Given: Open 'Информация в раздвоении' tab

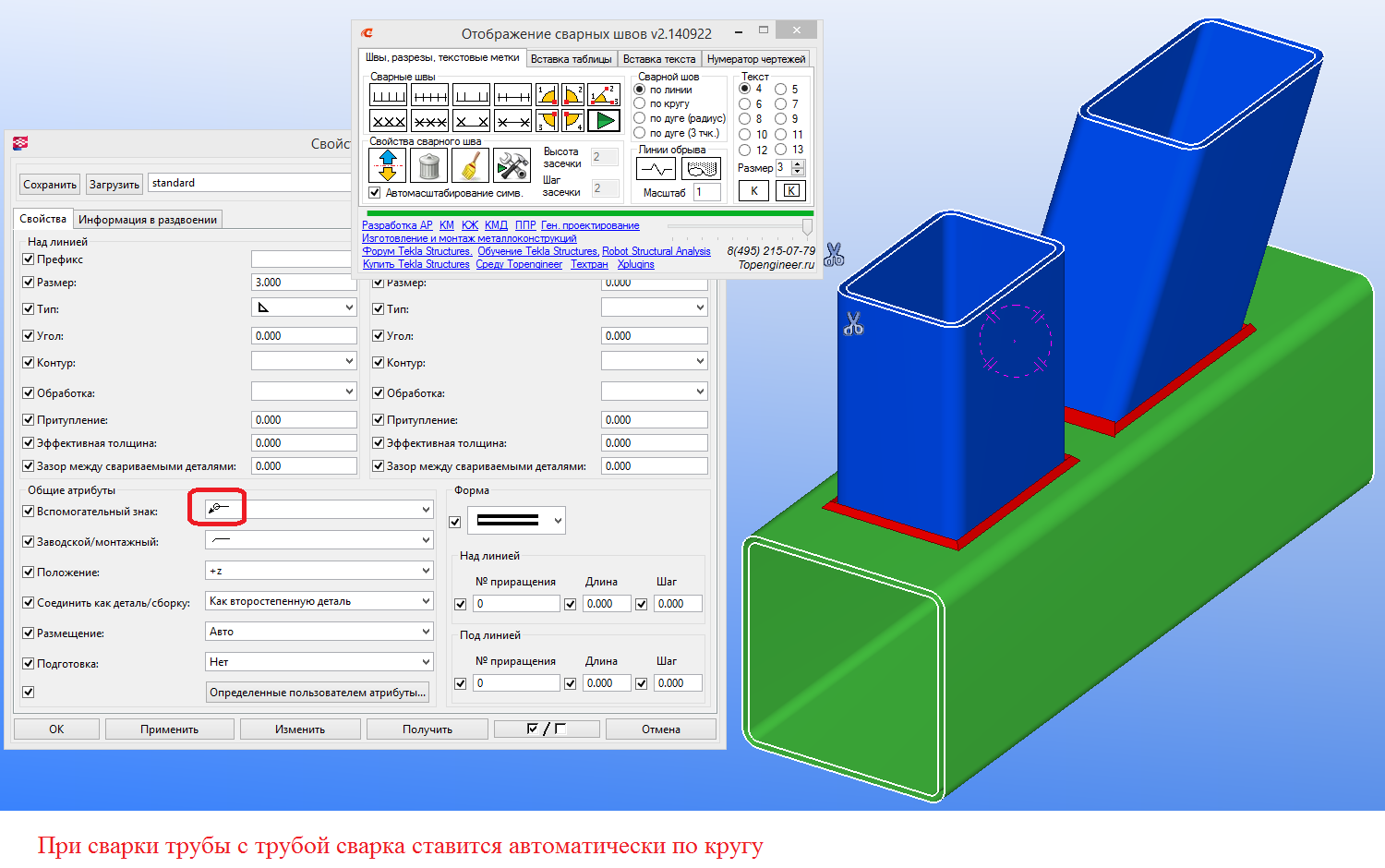Looking at the screenshot, I should point(148,220).
